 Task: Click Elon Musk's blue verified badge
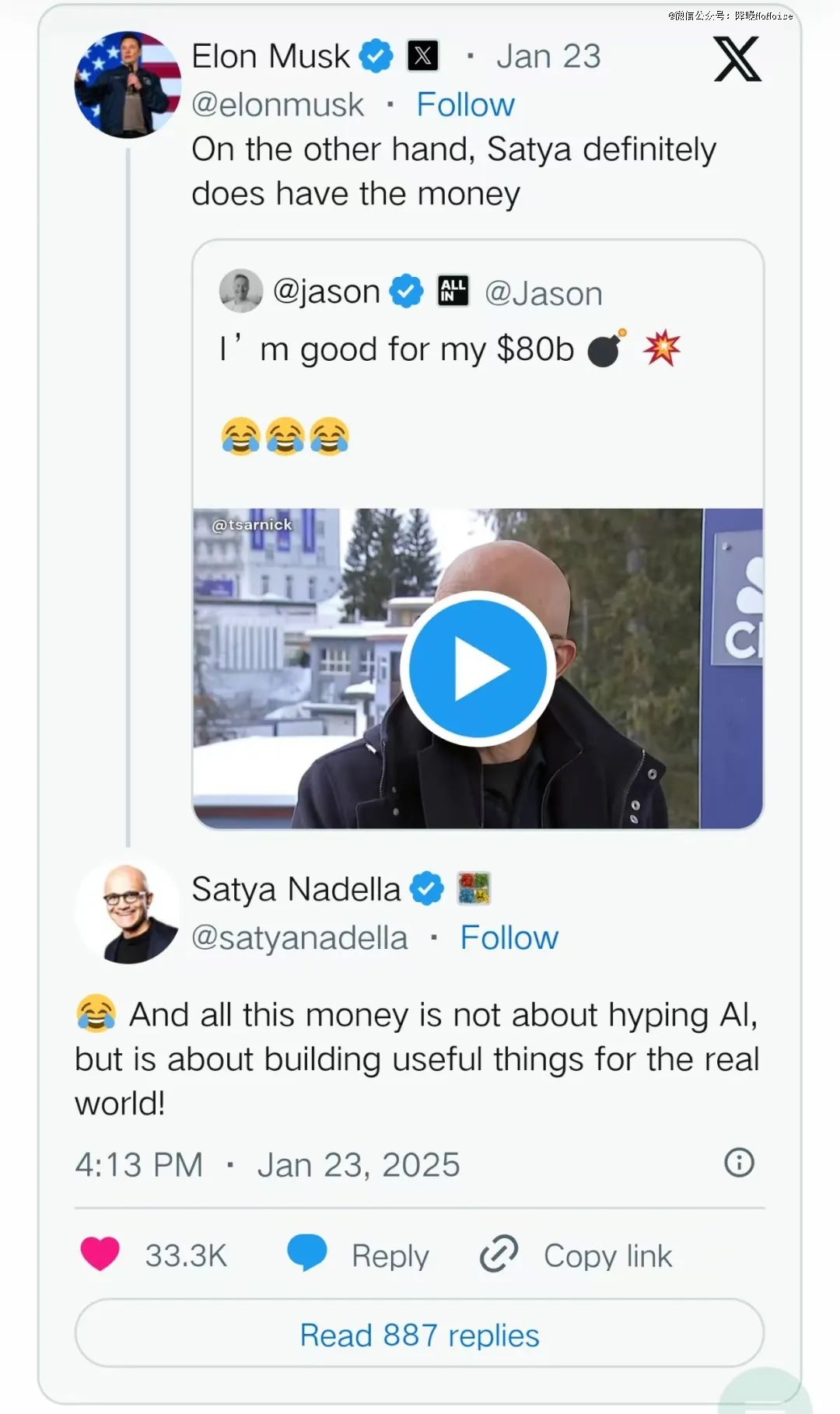pos(376,56)
